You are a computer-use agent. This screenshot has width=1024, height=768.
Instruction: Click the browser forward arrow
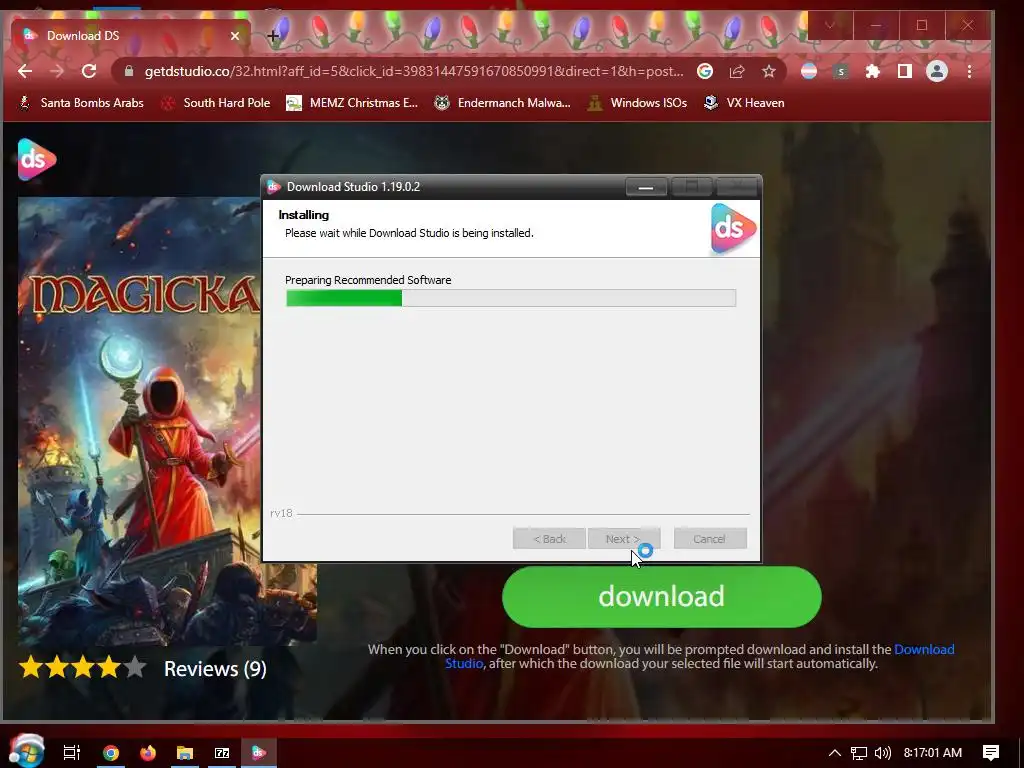coord(57,71)
